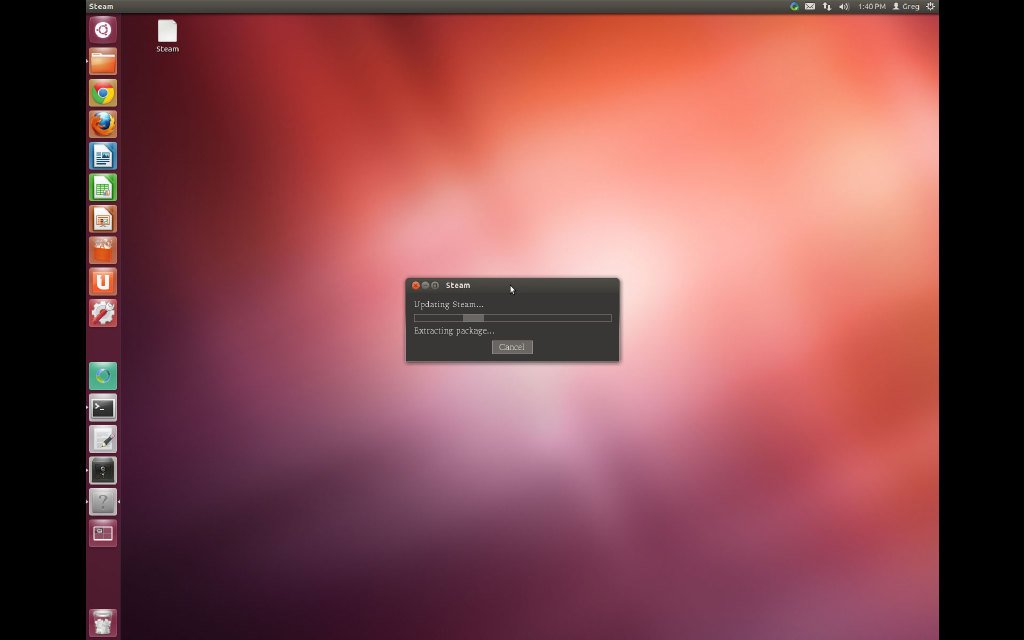This screenshot has height=640, width=1024.
Task: Open the Terminal from the launcher
Action: (103, 408)
